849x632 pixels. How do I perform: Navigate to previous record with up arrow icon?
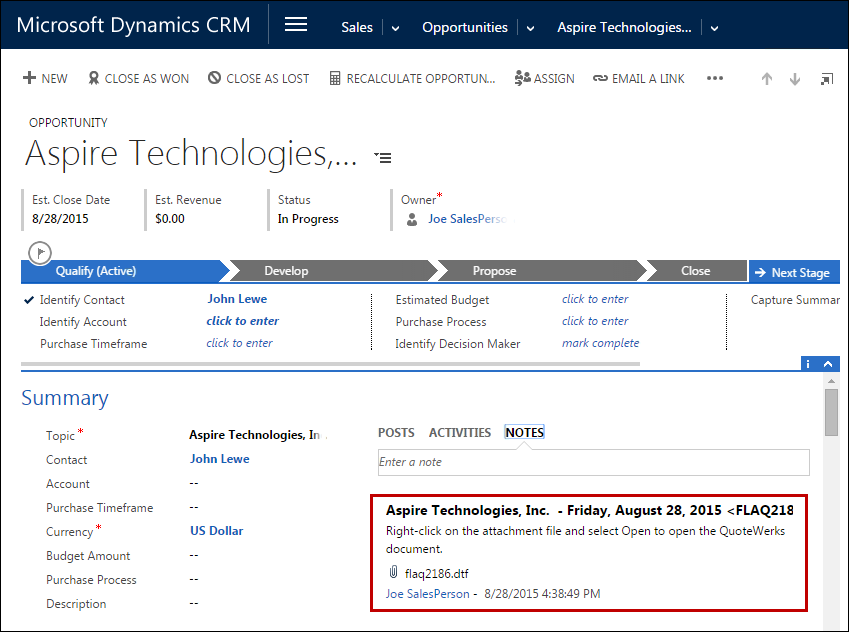pos(766,77)
